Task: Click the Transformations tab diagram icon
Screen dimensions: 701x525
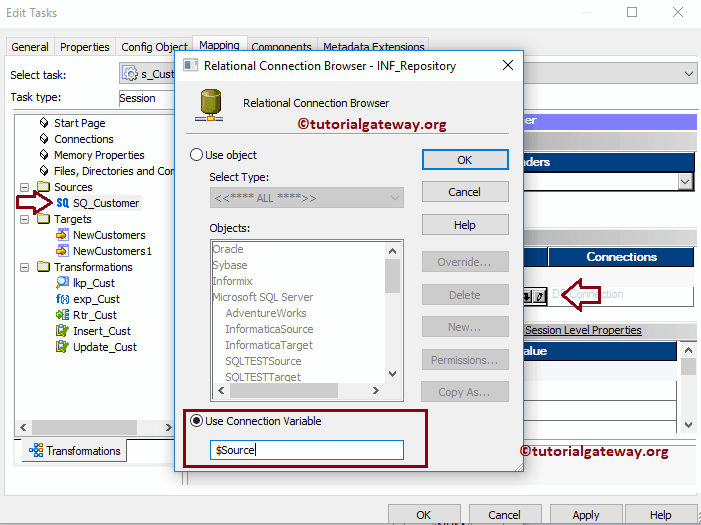Action: click(x=36, y=450)
